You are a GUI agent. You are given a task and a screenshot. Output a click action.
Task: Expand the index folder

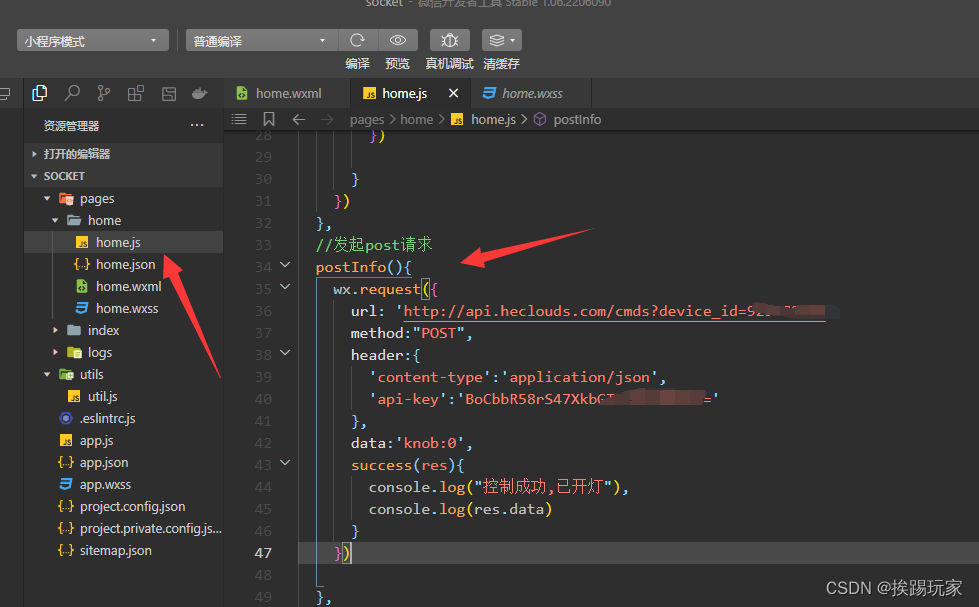[123, 330]
